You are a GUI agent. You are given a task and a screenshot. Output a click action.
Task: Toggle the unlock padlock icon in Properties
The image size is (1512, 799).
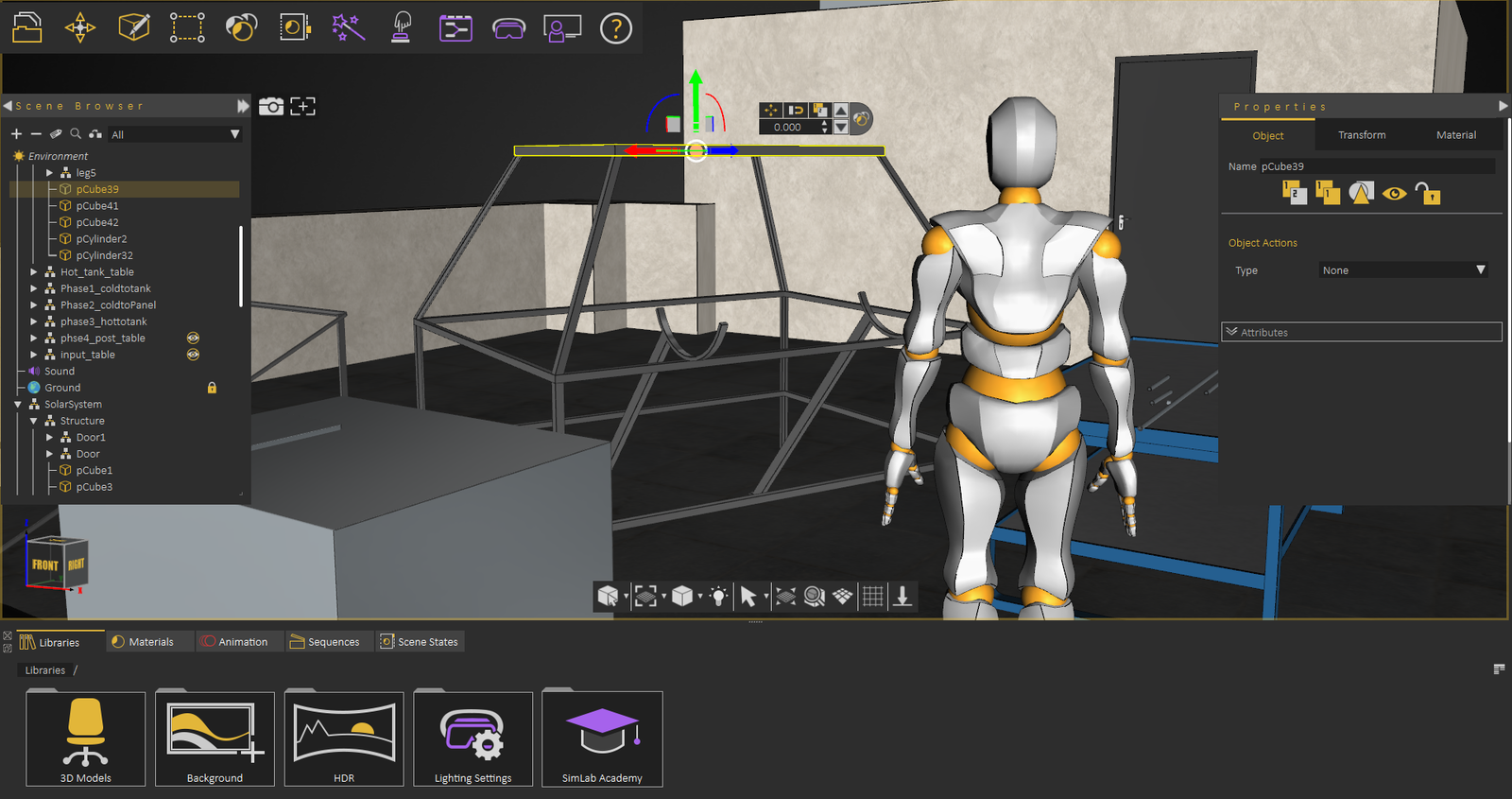[x=1427, y=194]
